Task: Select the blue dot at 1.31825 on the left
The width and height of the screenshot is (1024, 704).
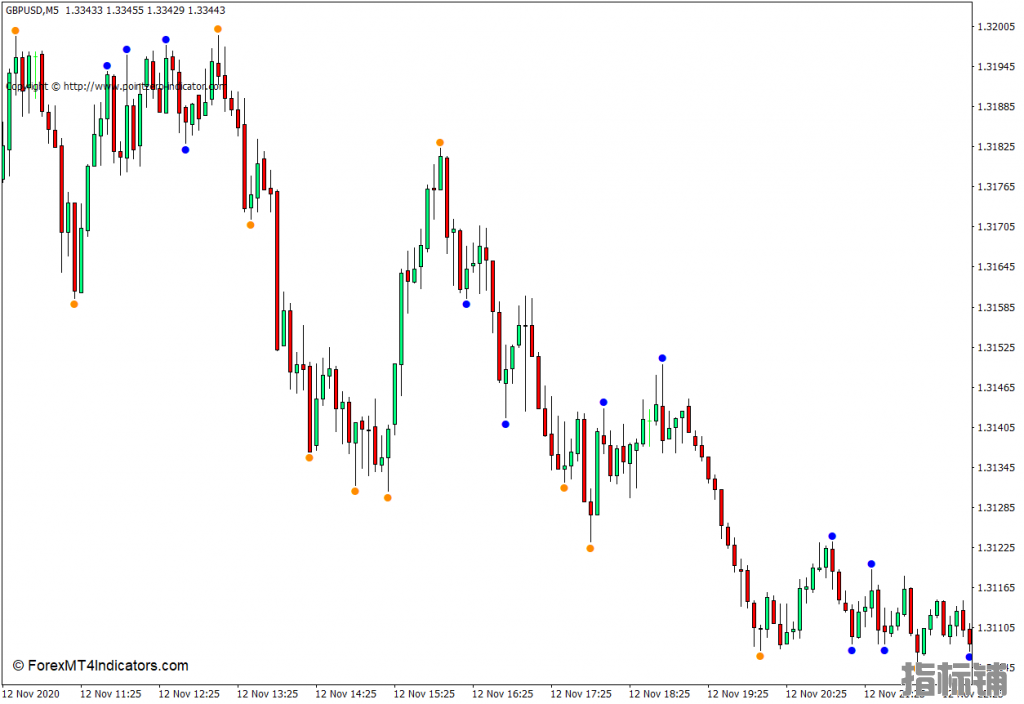Action: click(185, 150)
